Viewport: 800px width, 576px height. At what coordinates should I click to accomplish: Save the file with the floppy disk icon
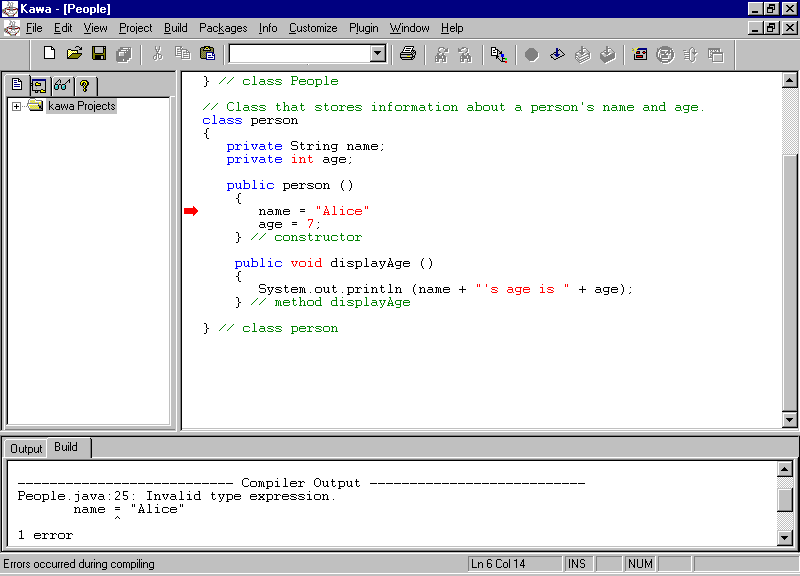point(99,54)
